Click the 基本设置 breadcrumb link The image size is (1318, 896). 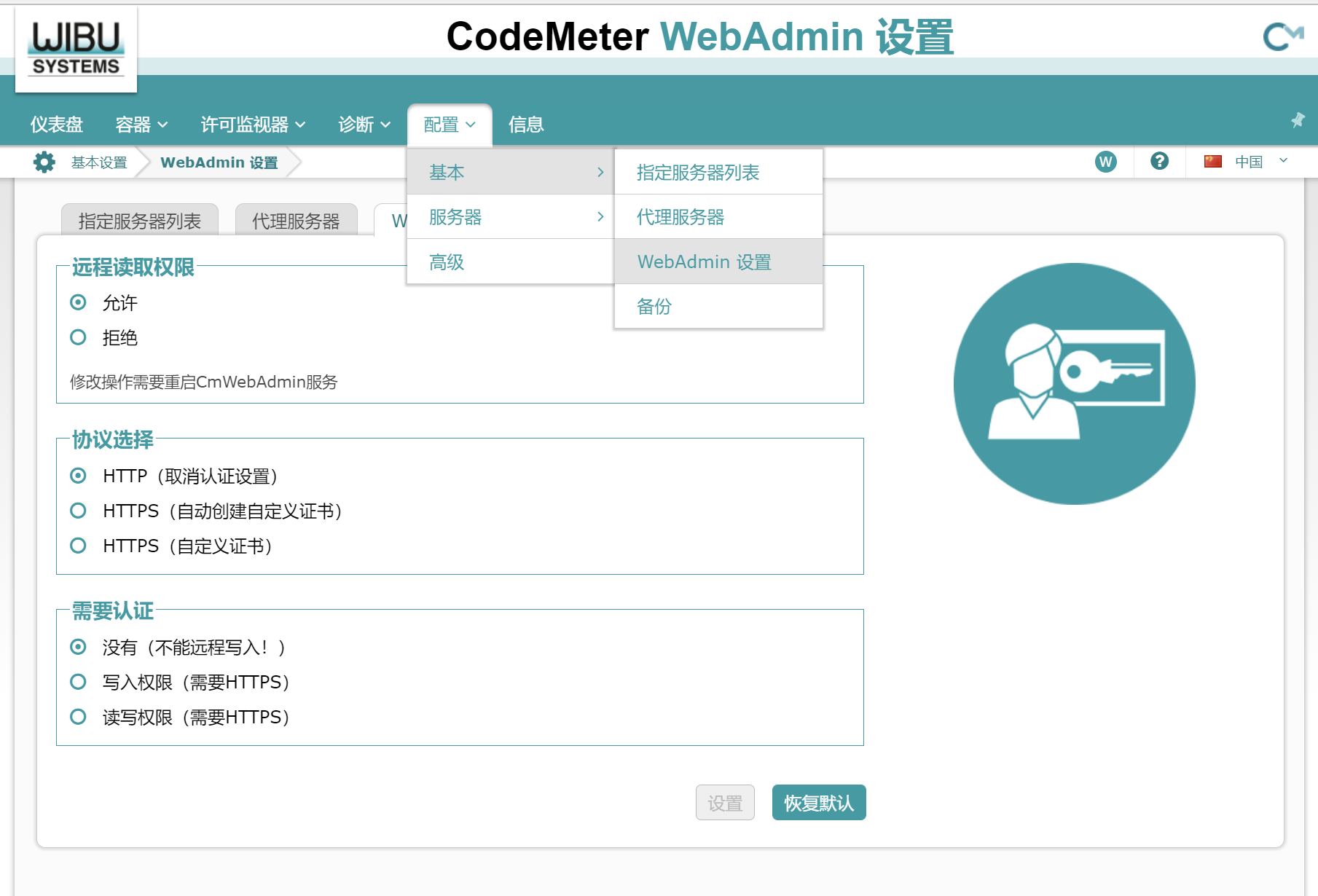click(99, 162)
